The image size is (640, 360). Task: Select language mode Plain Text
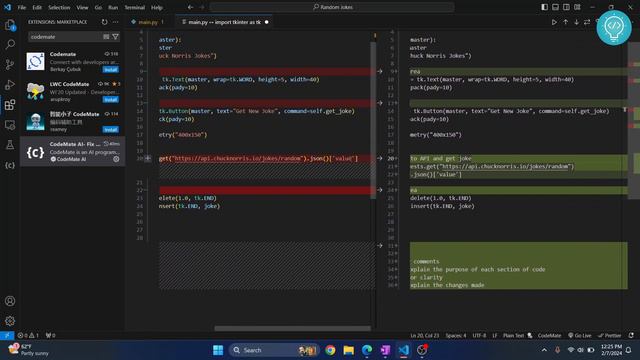(513, 336)
